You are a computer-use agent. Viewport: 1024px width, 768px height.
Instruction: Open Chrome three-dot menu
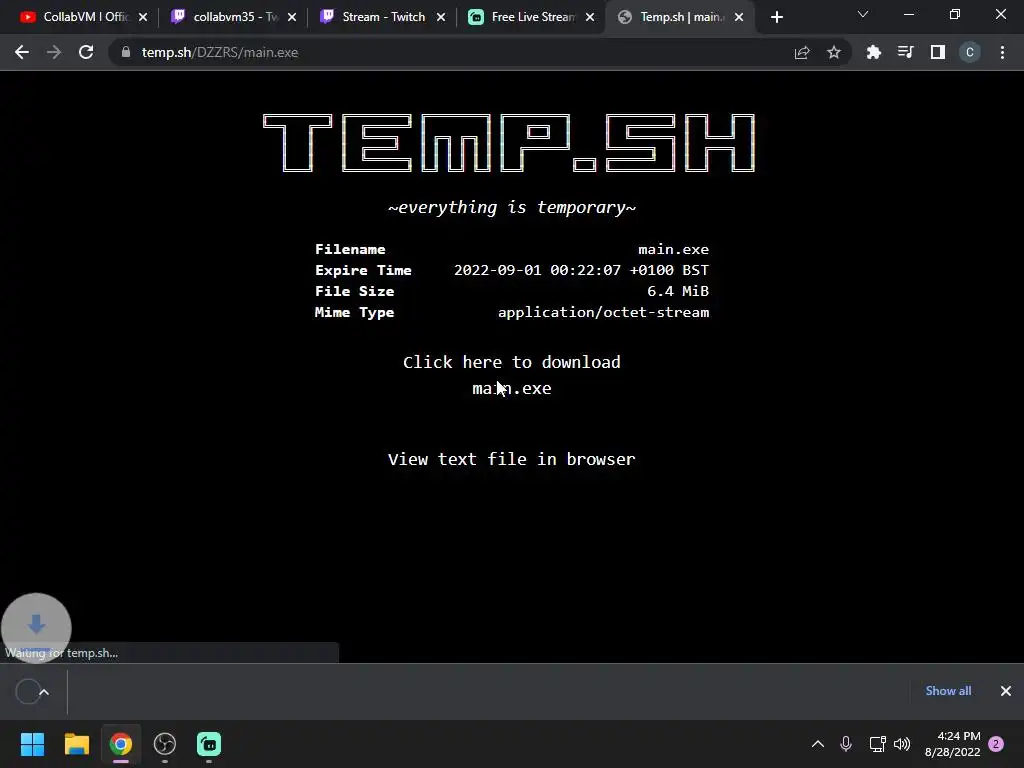[x=1002, y=52]
